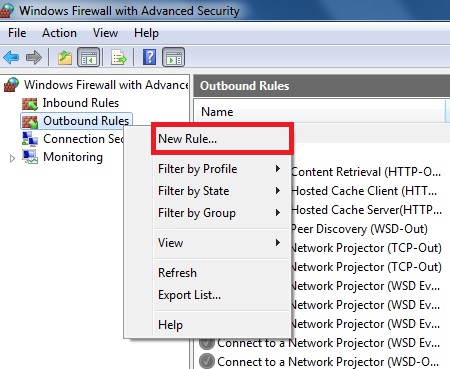Select the Hosted Cache Server(HTTP... rule
Viewport: 450px width, 369px height.
point(366,210)
